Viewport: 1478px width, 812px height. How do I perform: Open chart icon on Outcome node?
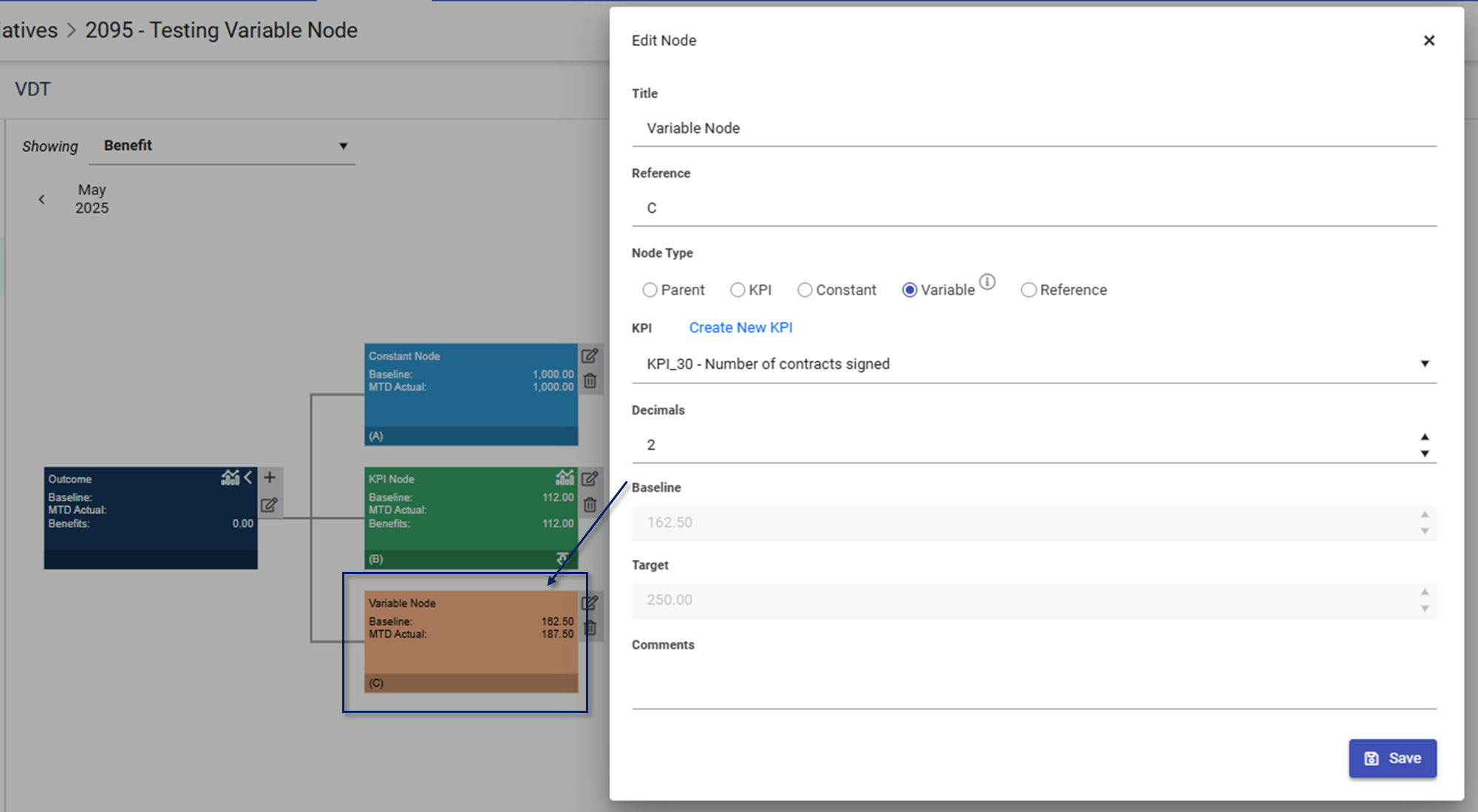[230, 477]
